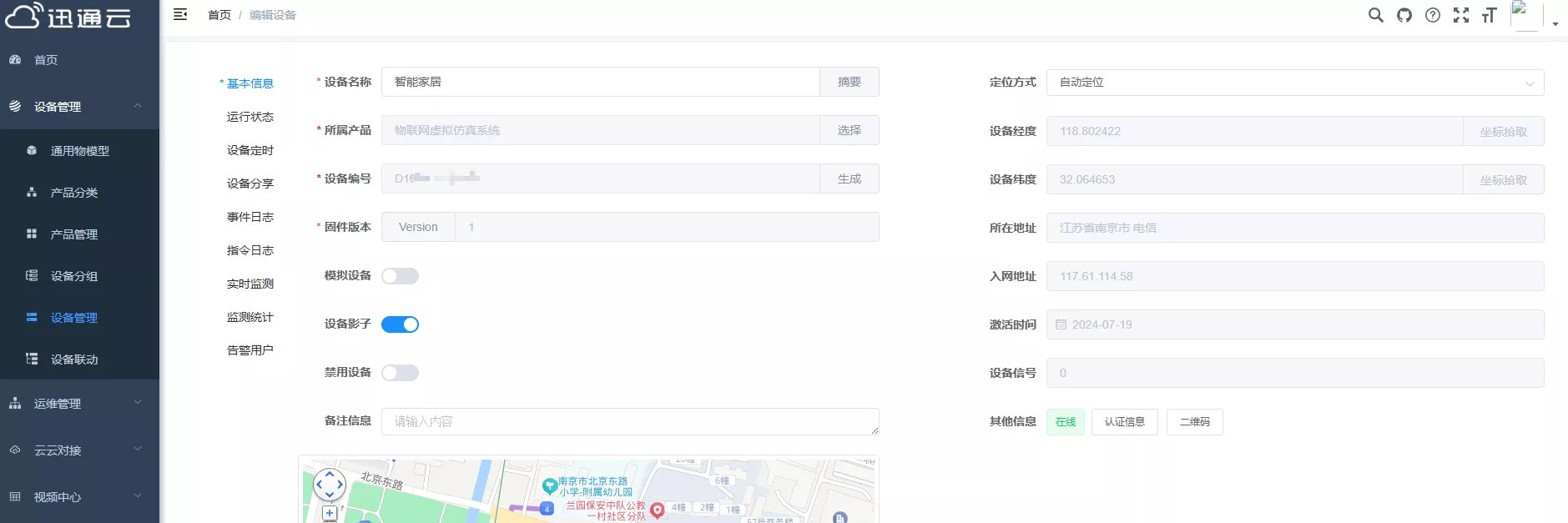The height and width of the screenshot is (523, 1568).
Task: Expand the 运维管理 sidebar menu
Action: coord(79,404)
